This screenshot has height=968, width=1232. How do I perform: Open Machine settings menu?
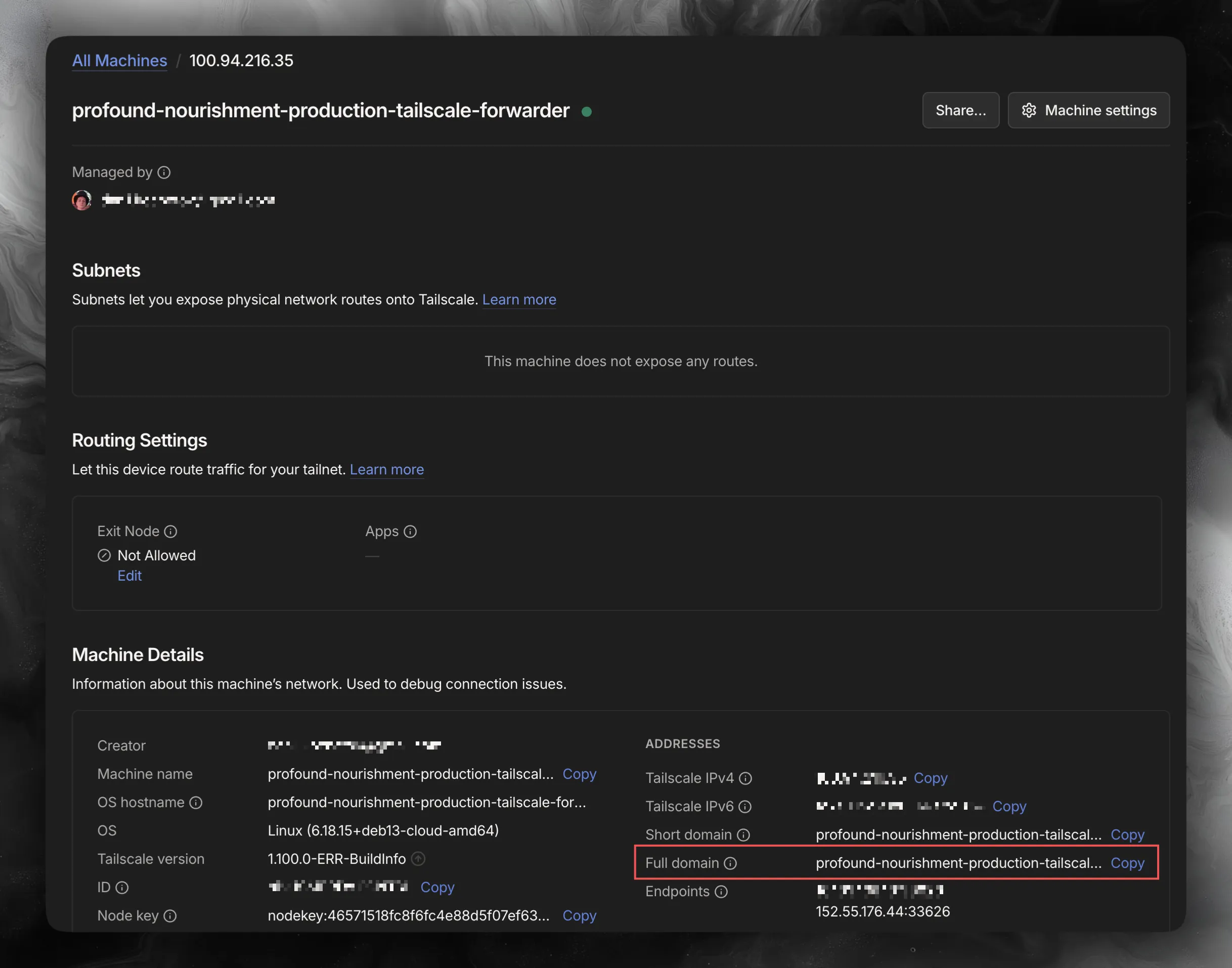click(x=1089, y=110)
